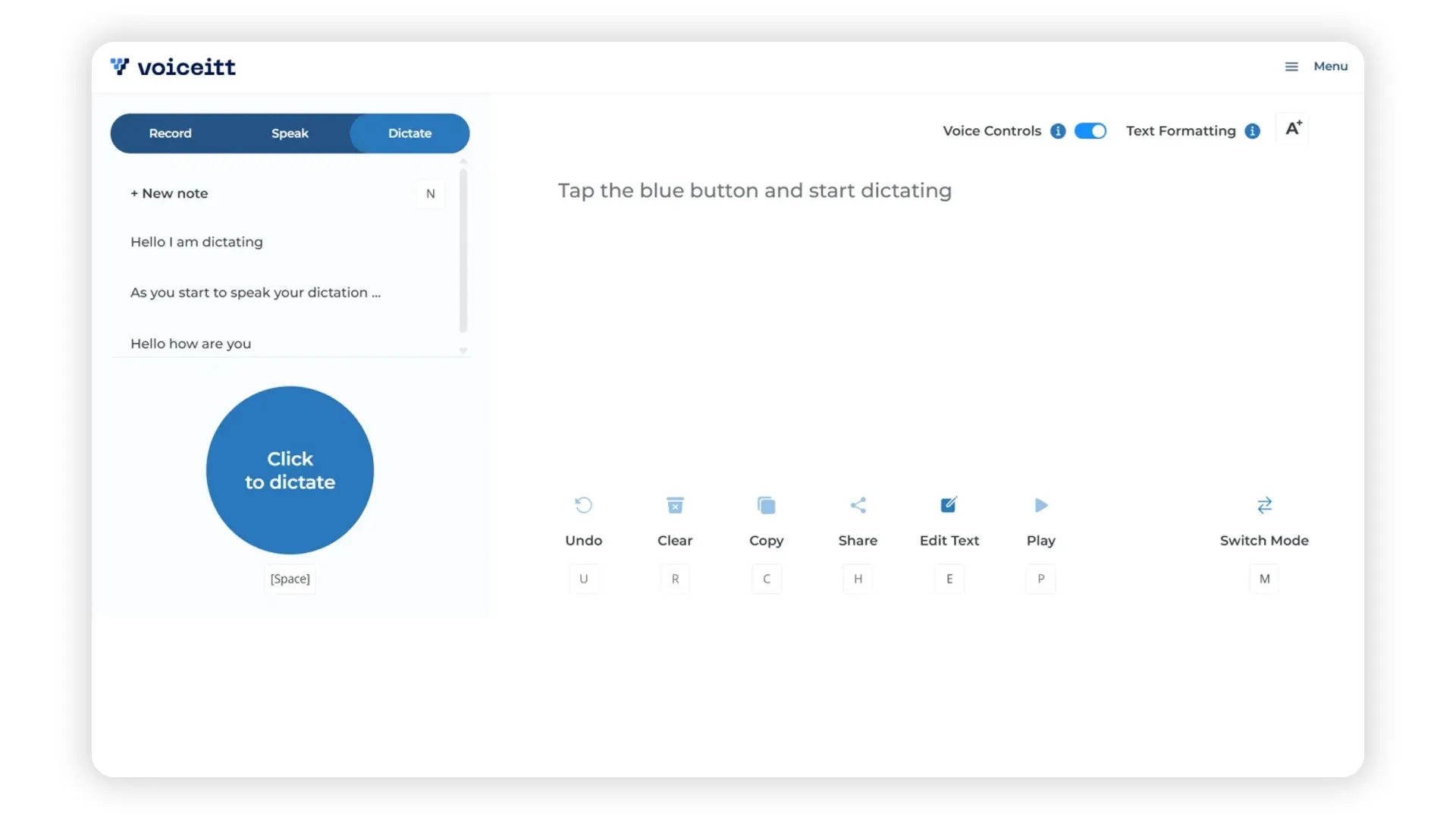
Task: Click the Text Formatting label
Action: tap(1181, 131)
